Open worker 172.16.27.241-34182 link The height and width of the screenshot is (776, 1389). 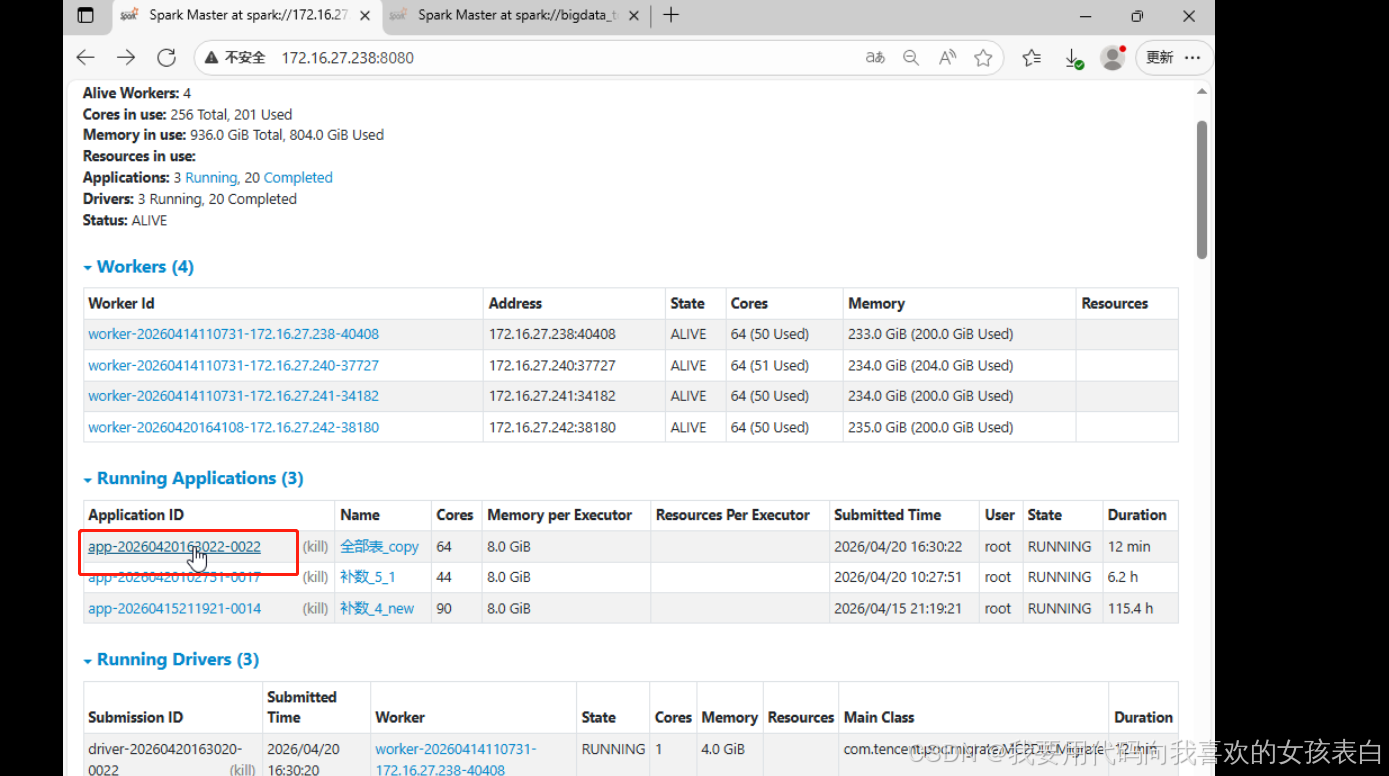(233, 396)
